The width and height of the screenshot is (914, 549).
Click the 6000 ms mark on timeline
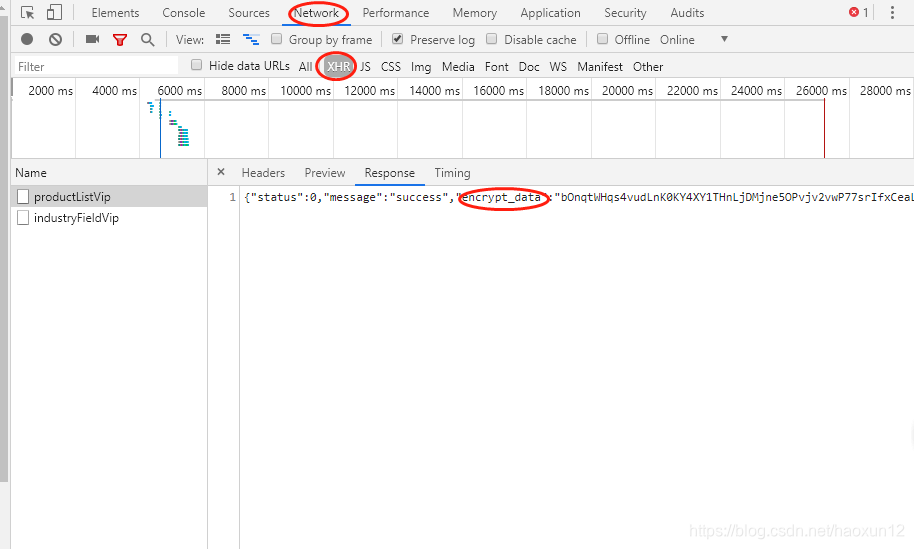[x=180, y=91]
